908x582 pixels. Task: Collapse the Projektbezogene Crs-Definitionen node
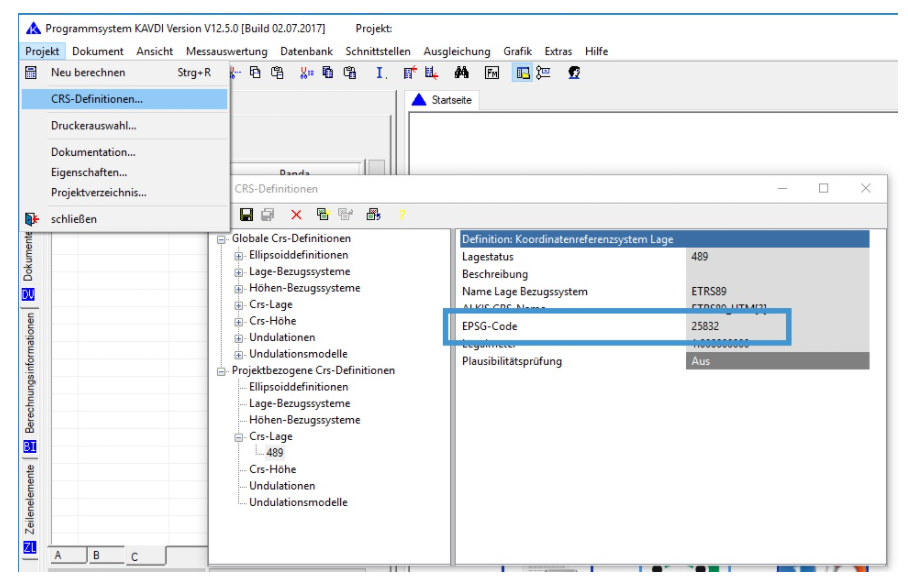coord(222,371)
